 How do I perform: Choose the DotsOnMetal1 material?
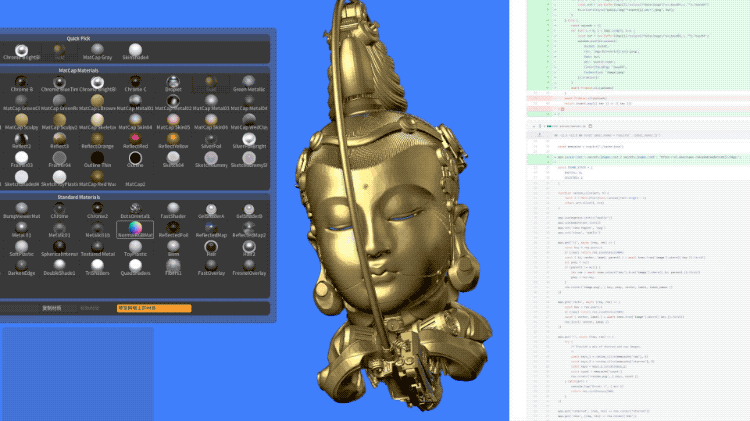135,211
